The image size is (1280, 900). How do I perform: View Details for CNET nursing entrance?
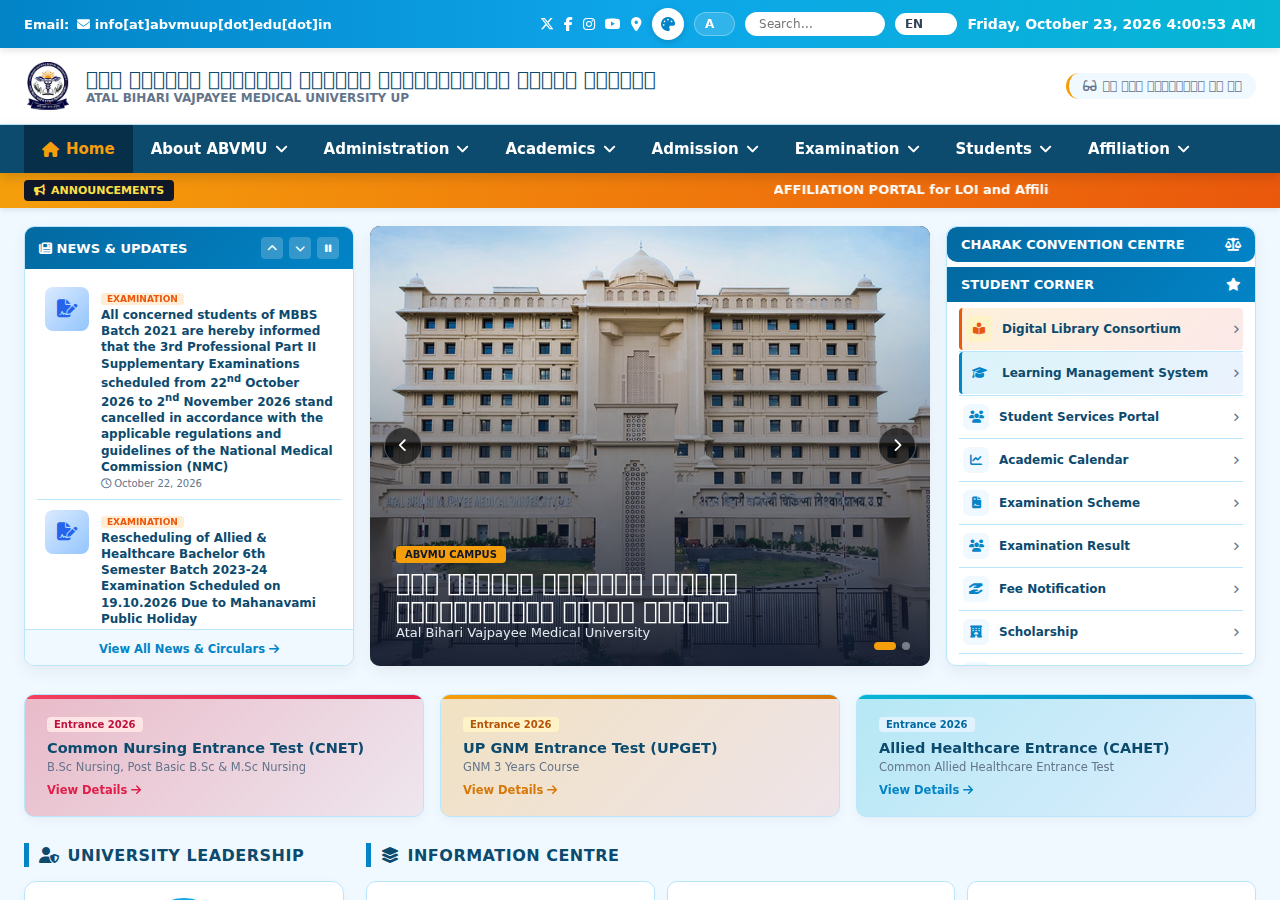(x=94, y=790)
